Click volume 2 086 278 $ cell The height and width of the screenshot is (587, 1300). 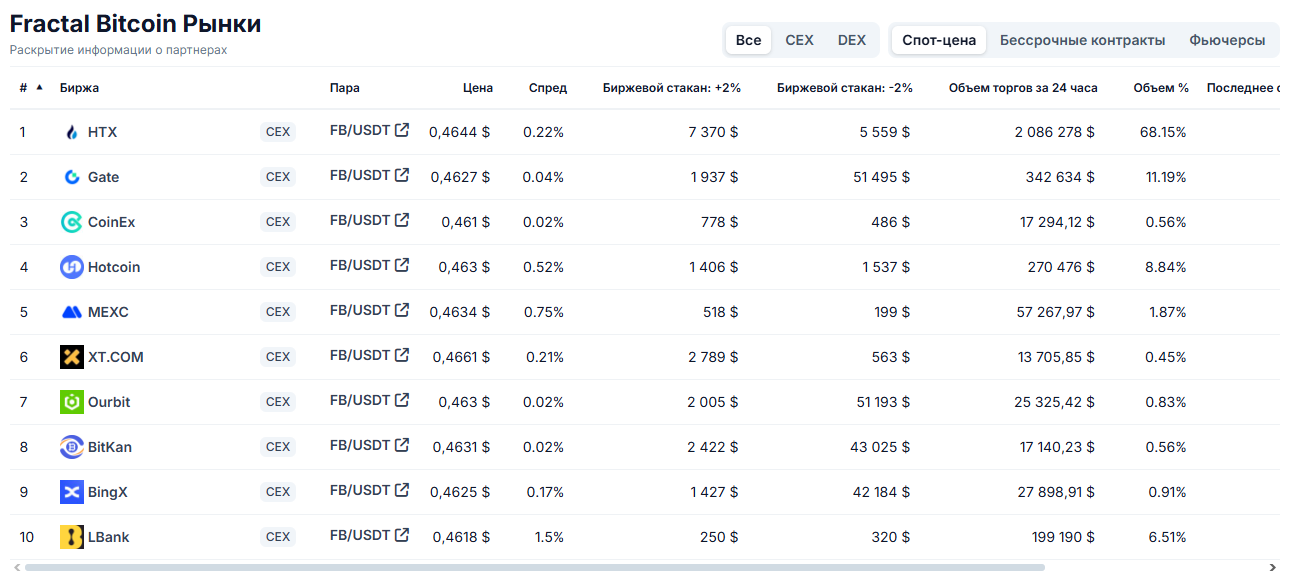click(1055, 132)
